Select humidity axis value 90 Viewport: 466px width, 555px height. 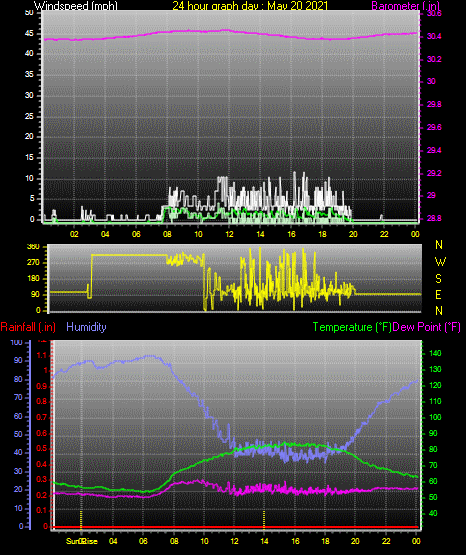coord(18,360)
